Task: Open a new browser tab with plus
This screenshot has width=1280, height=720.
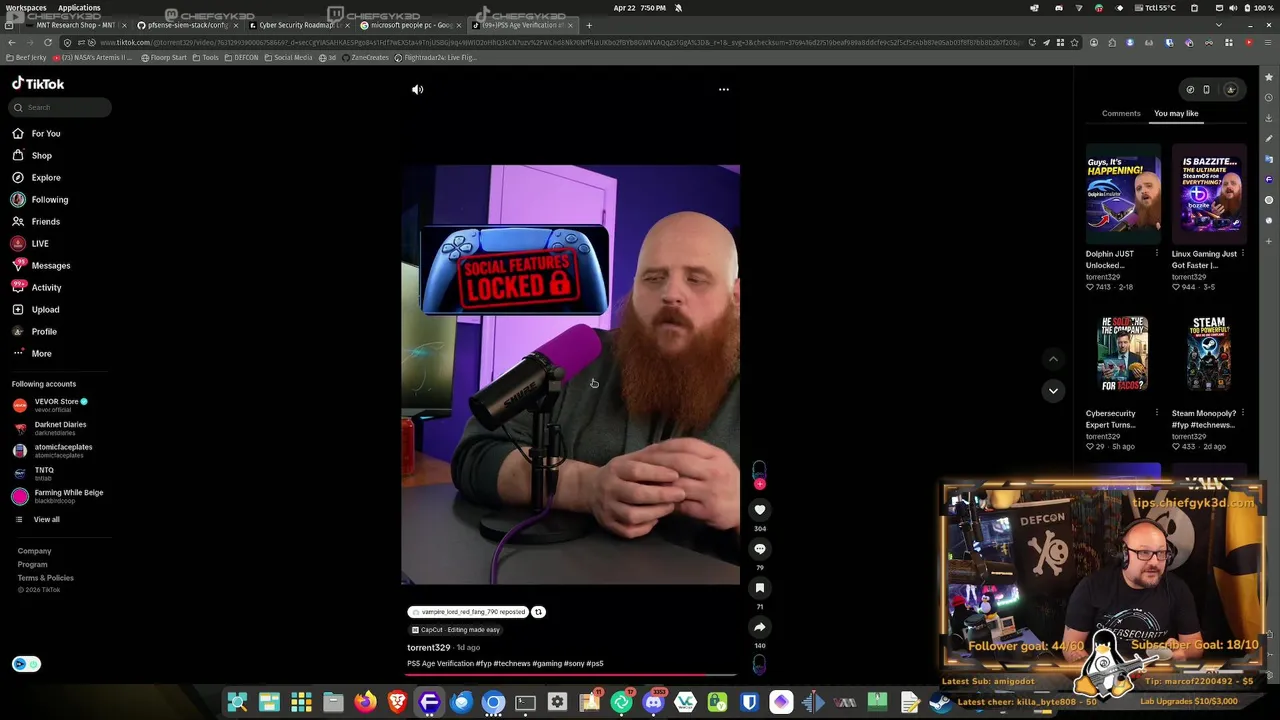Action: tap(589, 25)
